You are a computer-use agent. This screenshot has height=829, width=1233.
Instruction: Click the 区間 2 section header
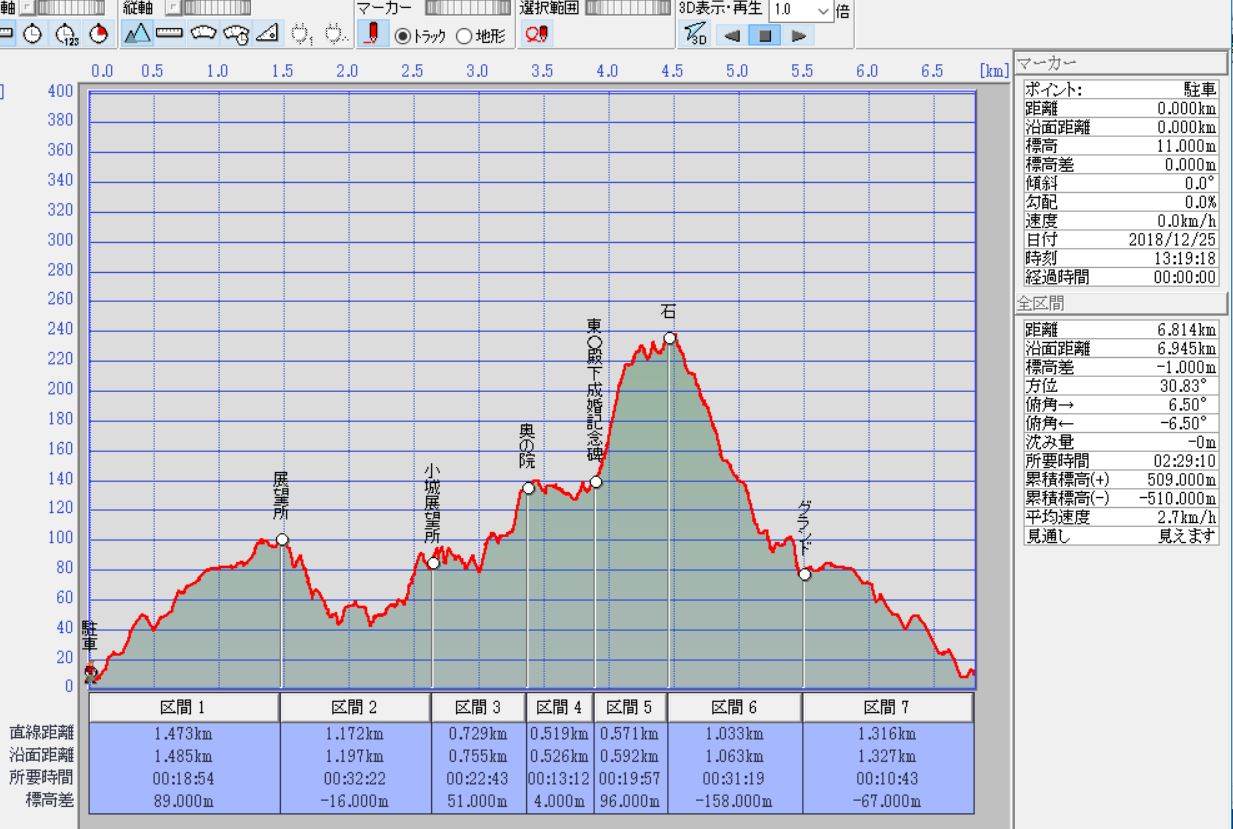pyautogui.click(x=355, y=707)
